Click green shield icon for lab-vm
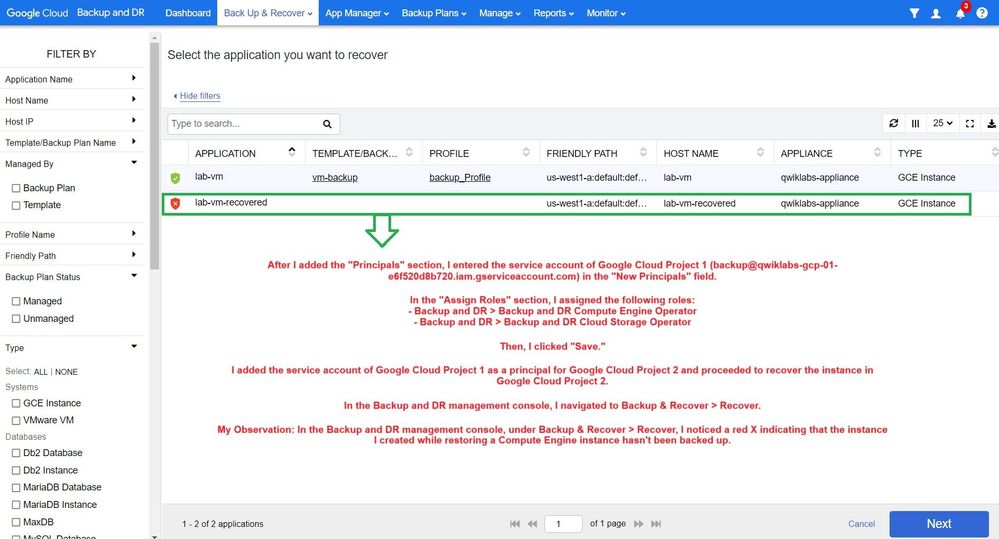Image resolution: width=999 pixels, height=539 pixels. 175,178
